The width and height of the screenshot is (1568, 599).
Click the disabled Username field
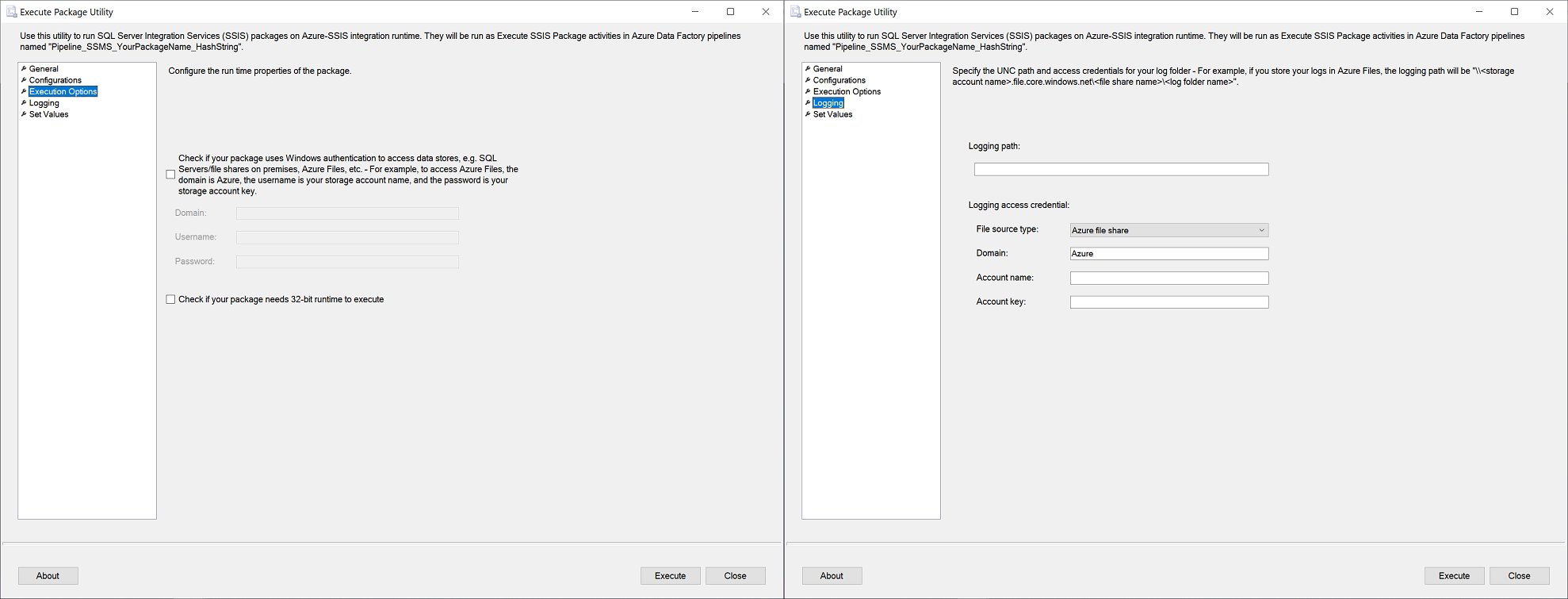[x=347, y=237]
